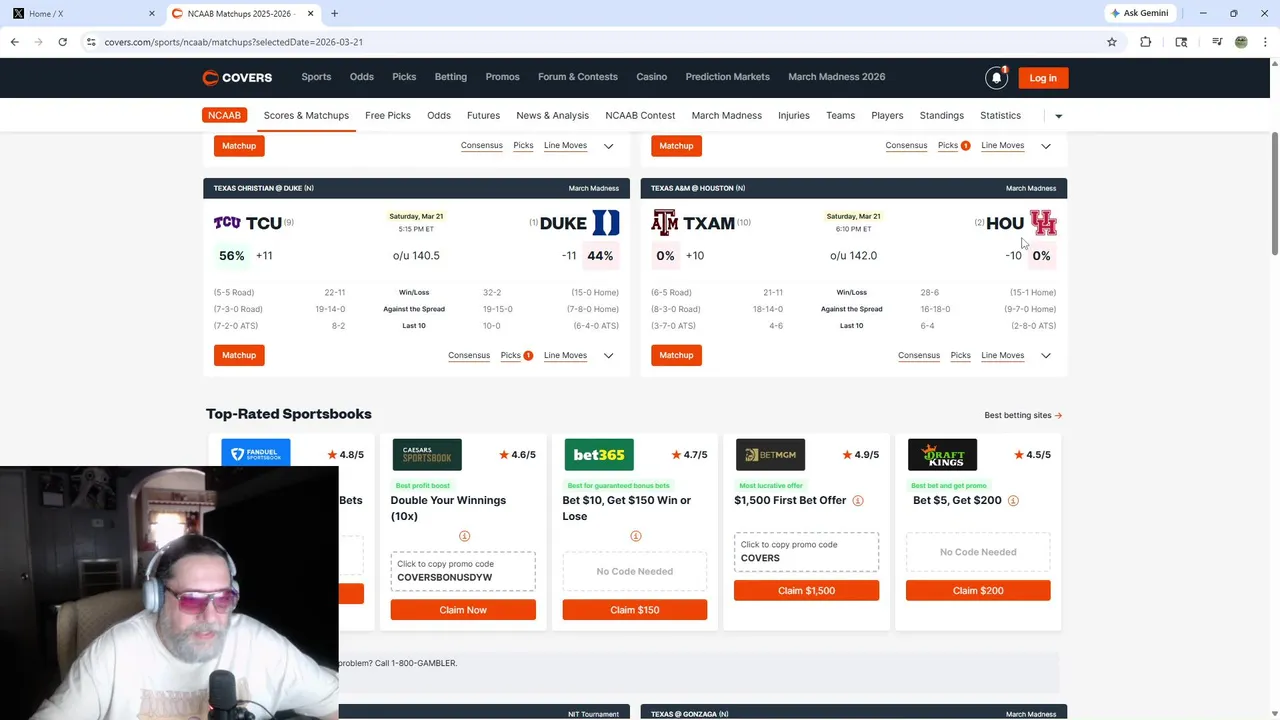Image resolution: width=1280 pixels, height=720 pixels.
Task: Click the Ask Gemini button
Action: click(x=1139, y=13)
